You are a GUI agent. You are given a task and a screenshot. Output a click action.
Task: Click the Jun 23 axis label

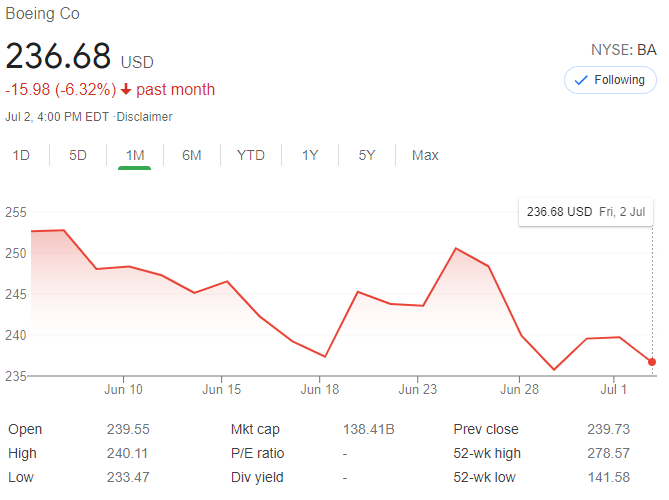point(418,390)
